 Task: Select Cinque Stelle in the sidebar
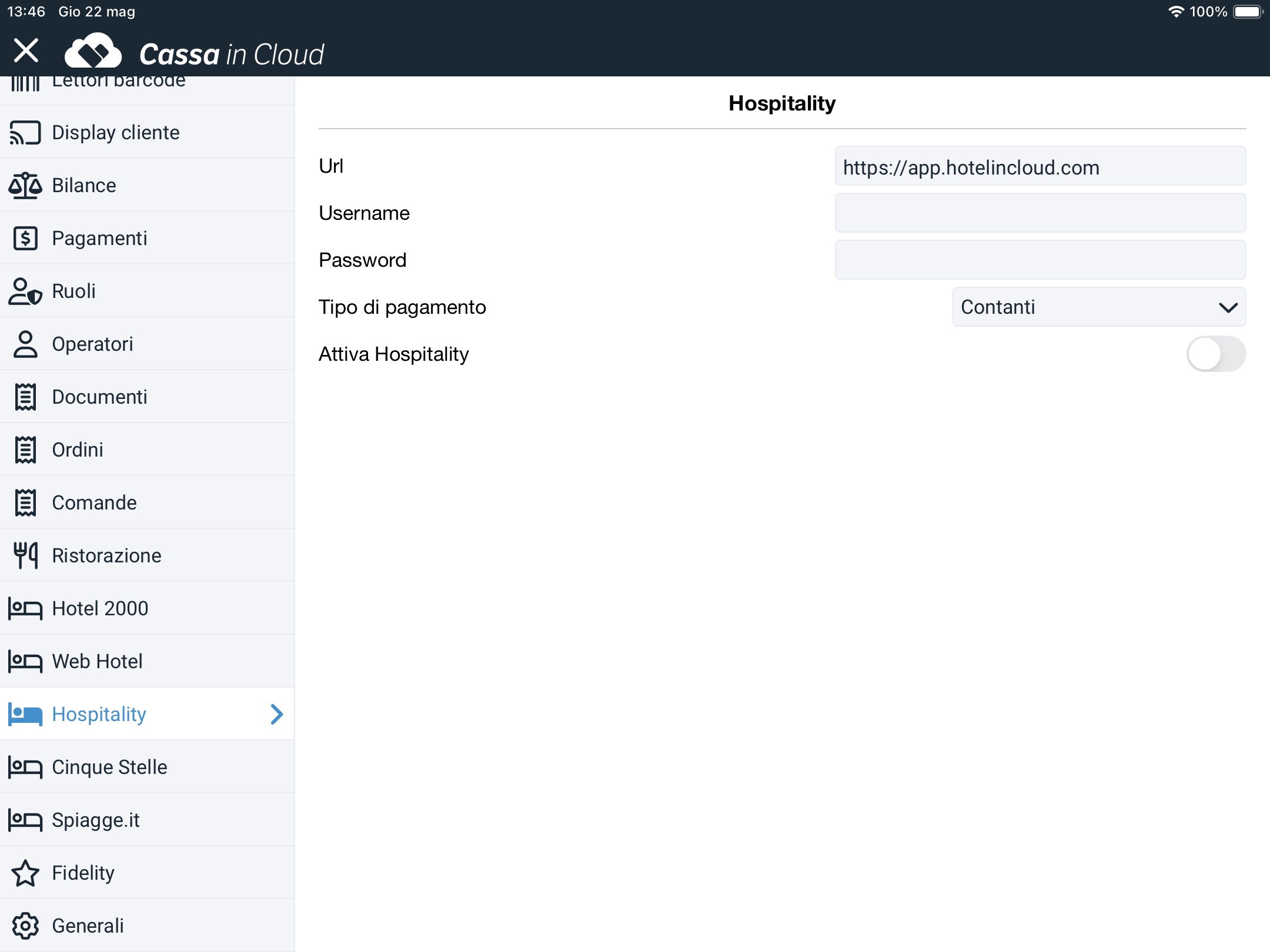(x=110, y=767)
